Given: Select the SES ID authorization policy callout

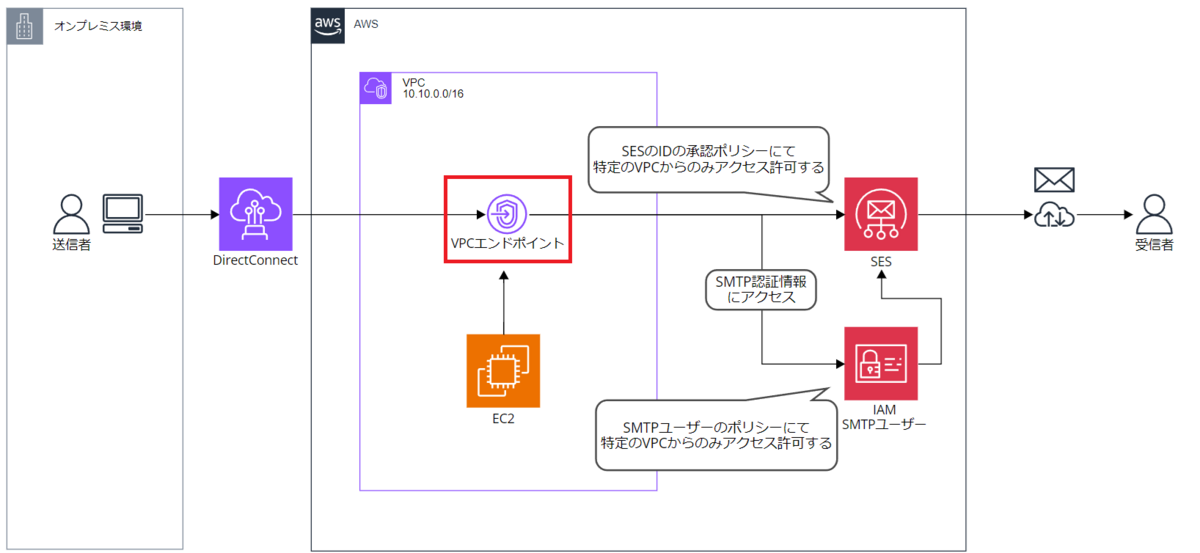Looking at the screenshot, I should pos(708,159).
